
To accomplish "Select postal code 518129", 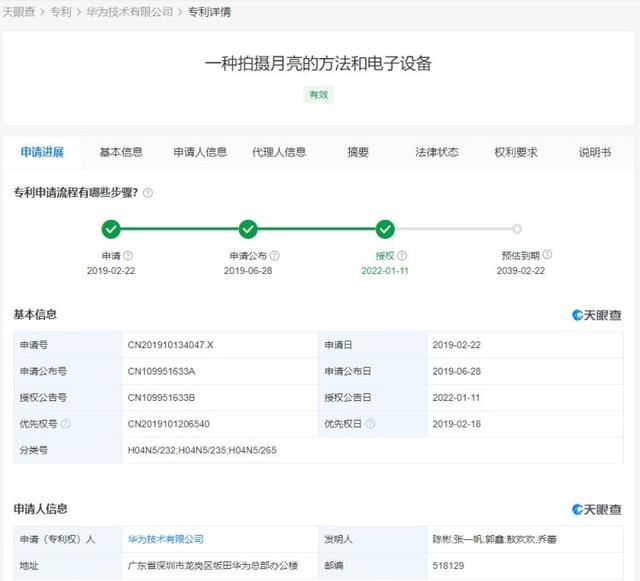I will (448, 565).
